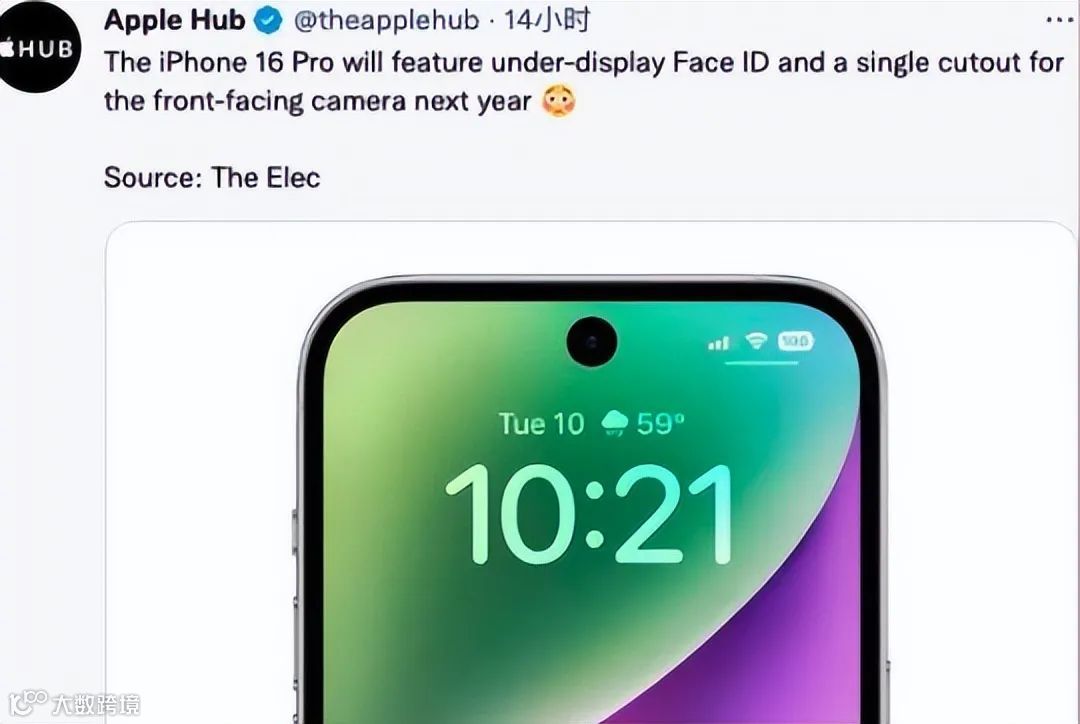Click the 'Source: The Elec' text

pyautogui.click(x=212, y=178)
